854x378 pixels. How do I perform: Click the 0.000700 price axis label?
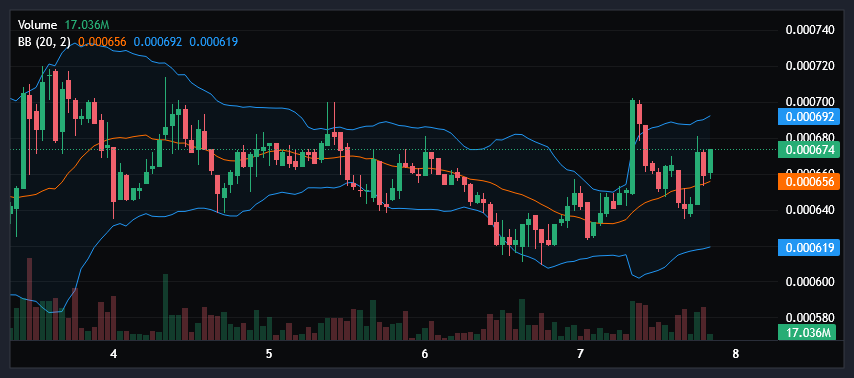pos(810,102)
